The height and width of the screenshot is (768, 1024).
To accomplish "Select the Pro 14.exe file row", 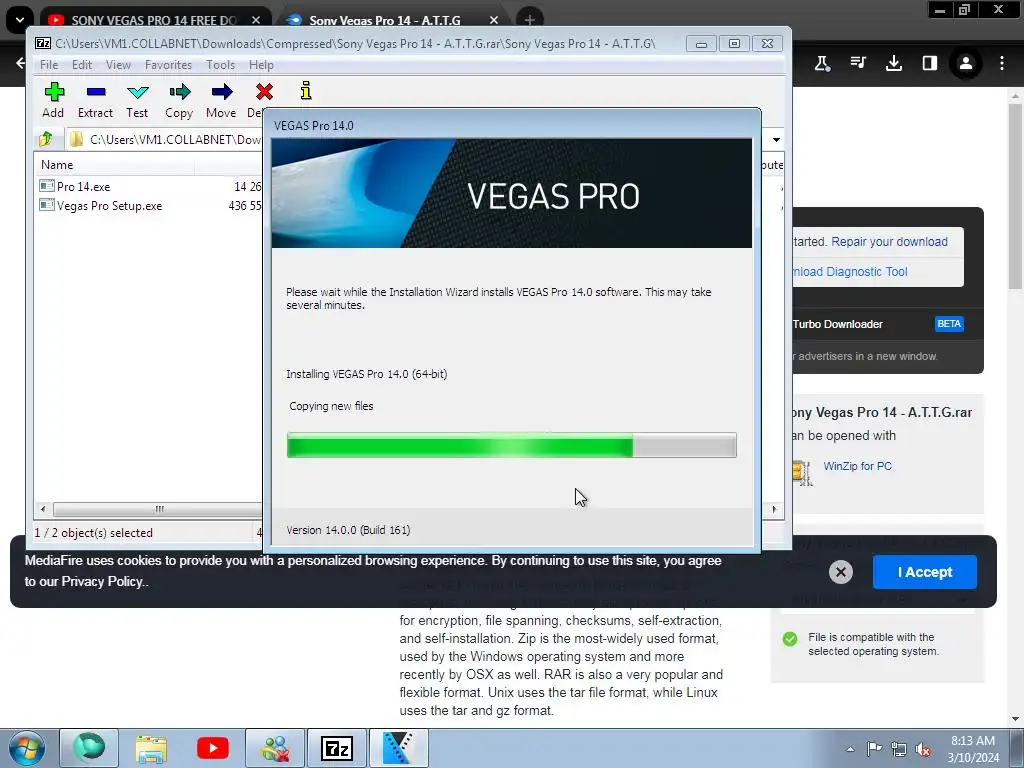I will (150, 187).
